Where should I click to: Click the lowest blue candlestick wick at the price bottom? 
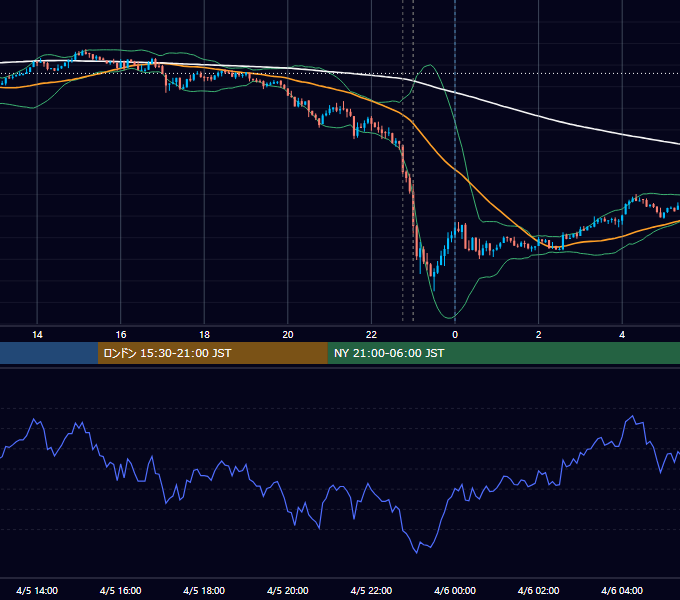[434, 282]
